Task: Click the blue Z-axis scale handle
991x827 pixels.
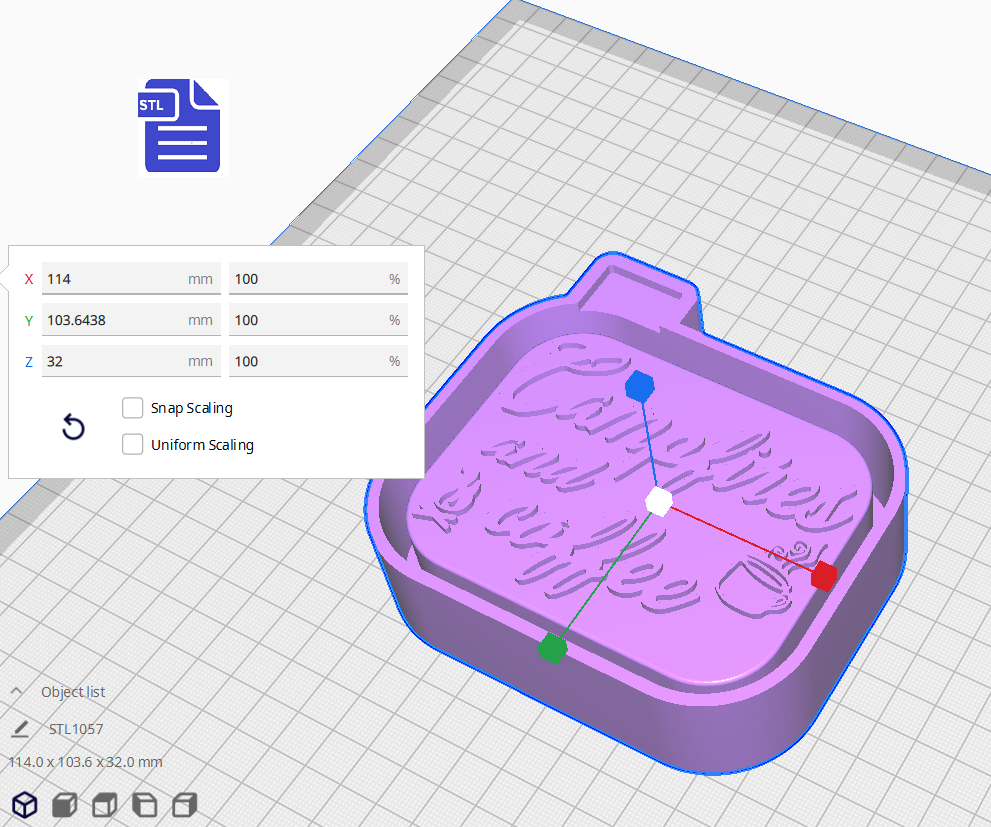Action: click(638, 386)
